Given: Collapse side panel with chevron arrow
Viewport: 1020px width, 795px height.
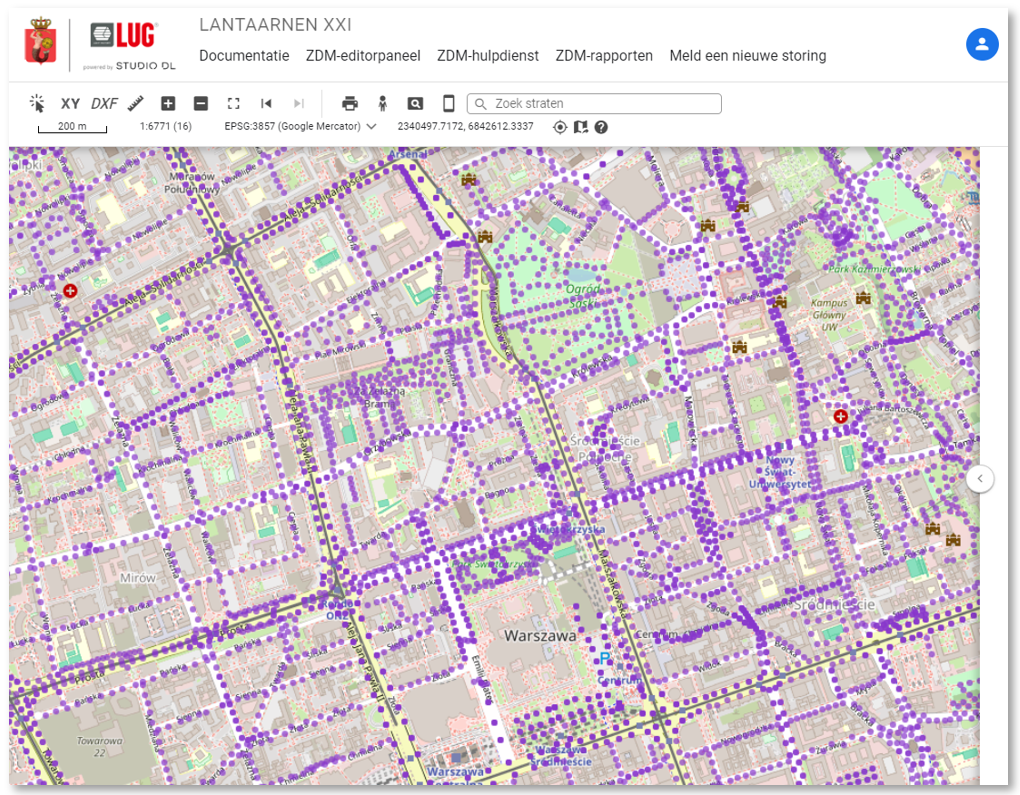Looking at the screenshot, I should point(980,479).
